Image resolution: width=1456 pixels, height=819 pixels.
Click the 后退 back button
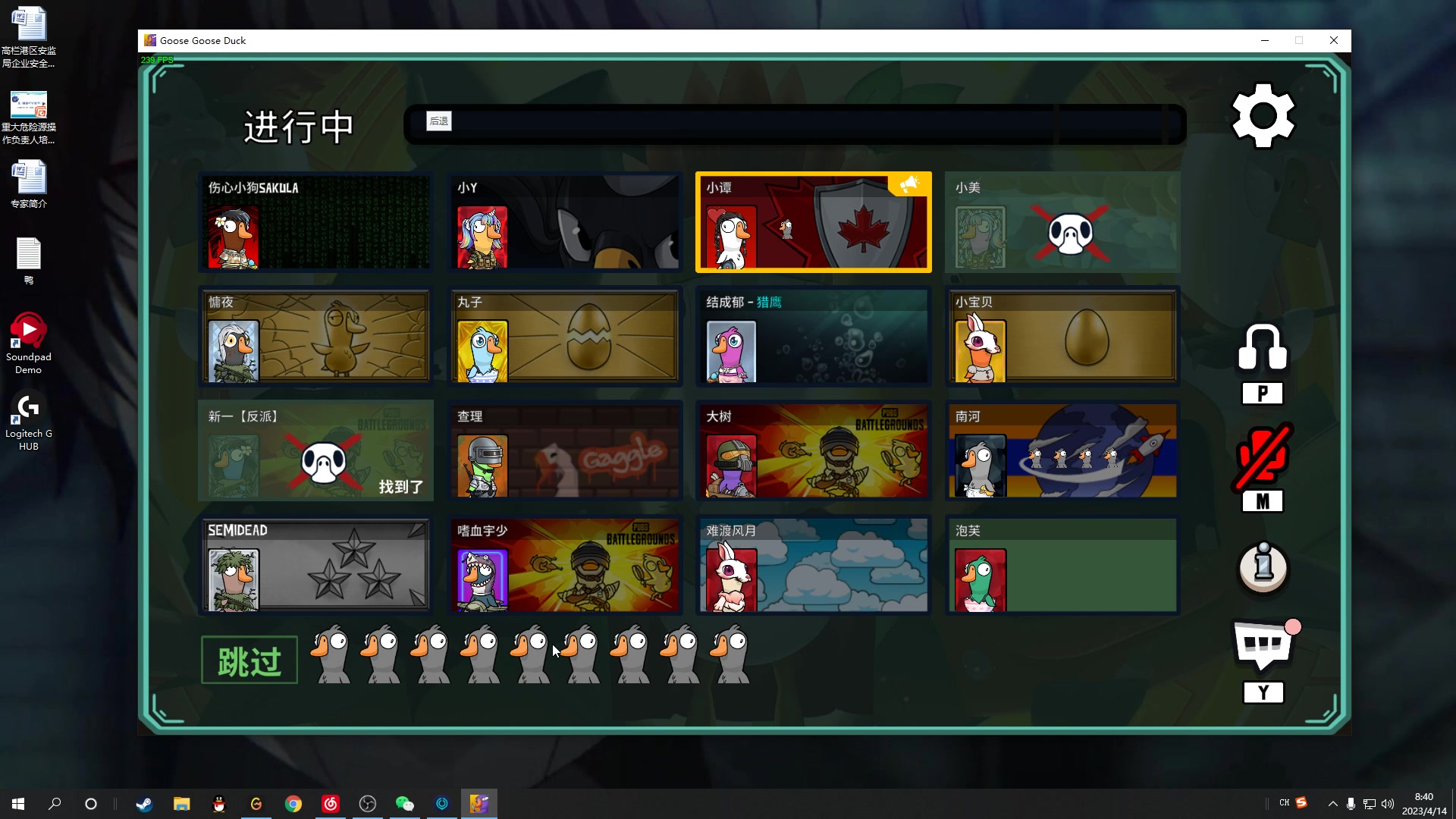pos(438,121)
